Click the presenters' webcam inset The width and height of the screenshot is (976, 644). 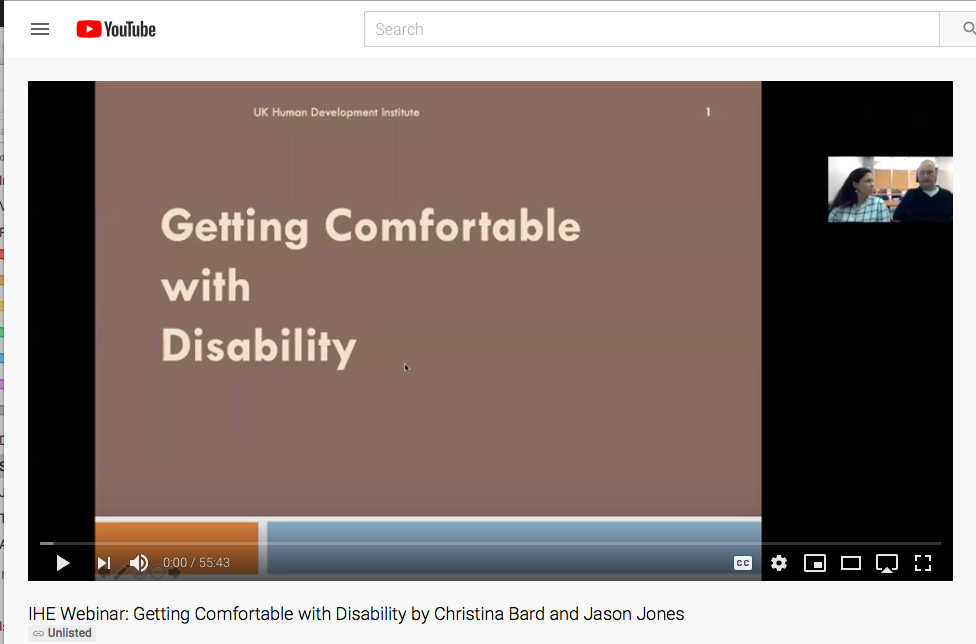(890, 188)
